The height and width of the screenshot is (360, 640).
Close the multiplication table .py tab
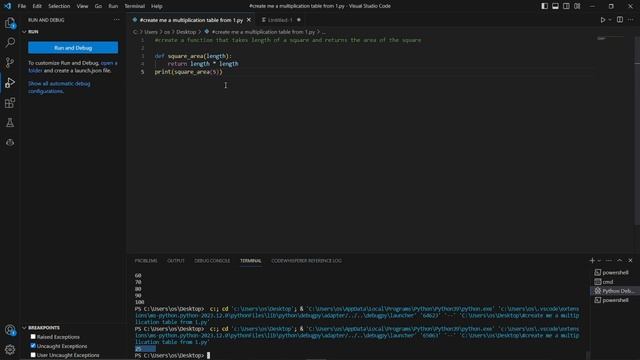pos(249,20)
